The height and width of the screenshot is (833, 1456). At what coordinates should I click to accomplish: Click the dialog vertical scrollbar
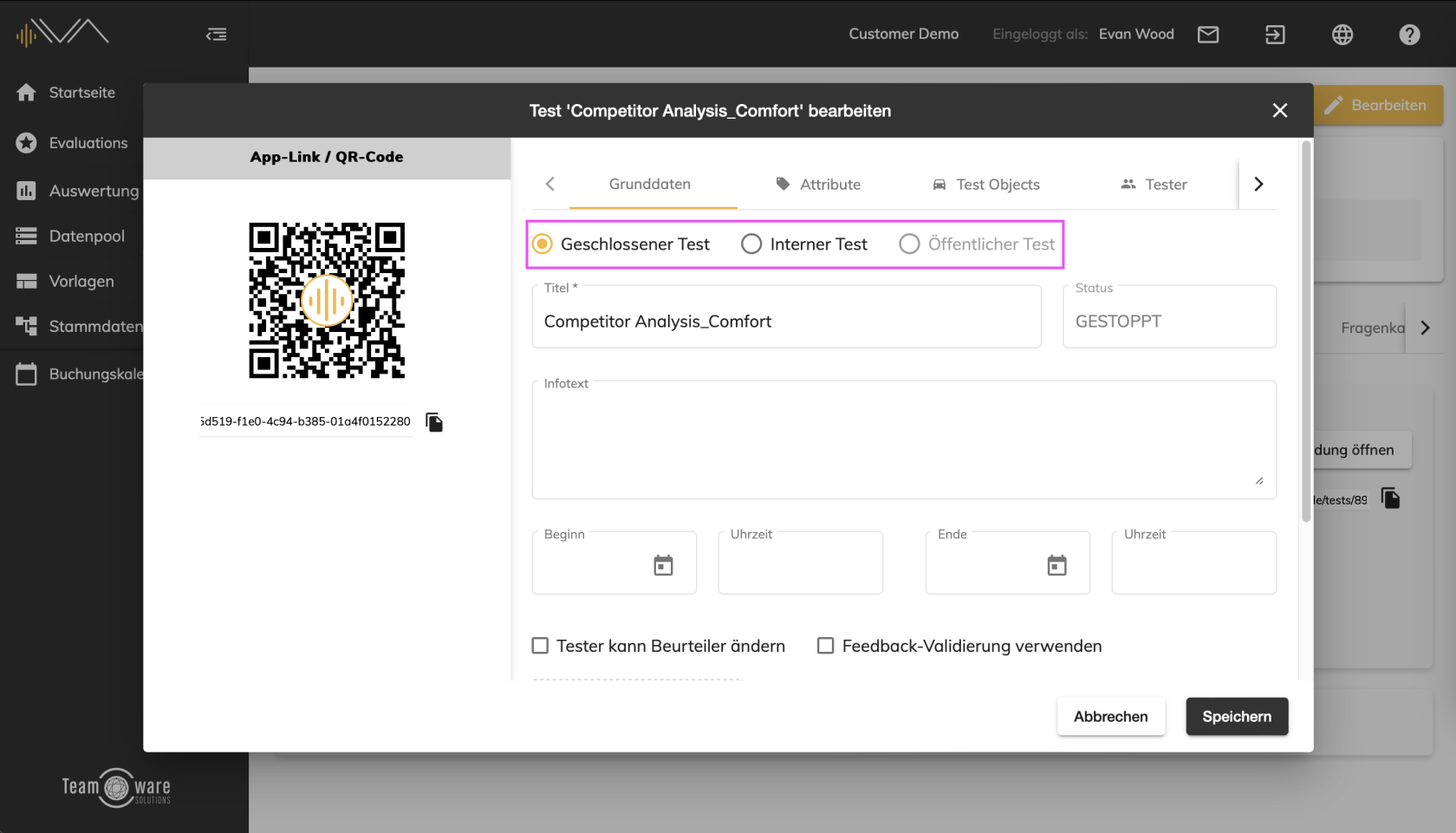click(x=1306, y=331)
